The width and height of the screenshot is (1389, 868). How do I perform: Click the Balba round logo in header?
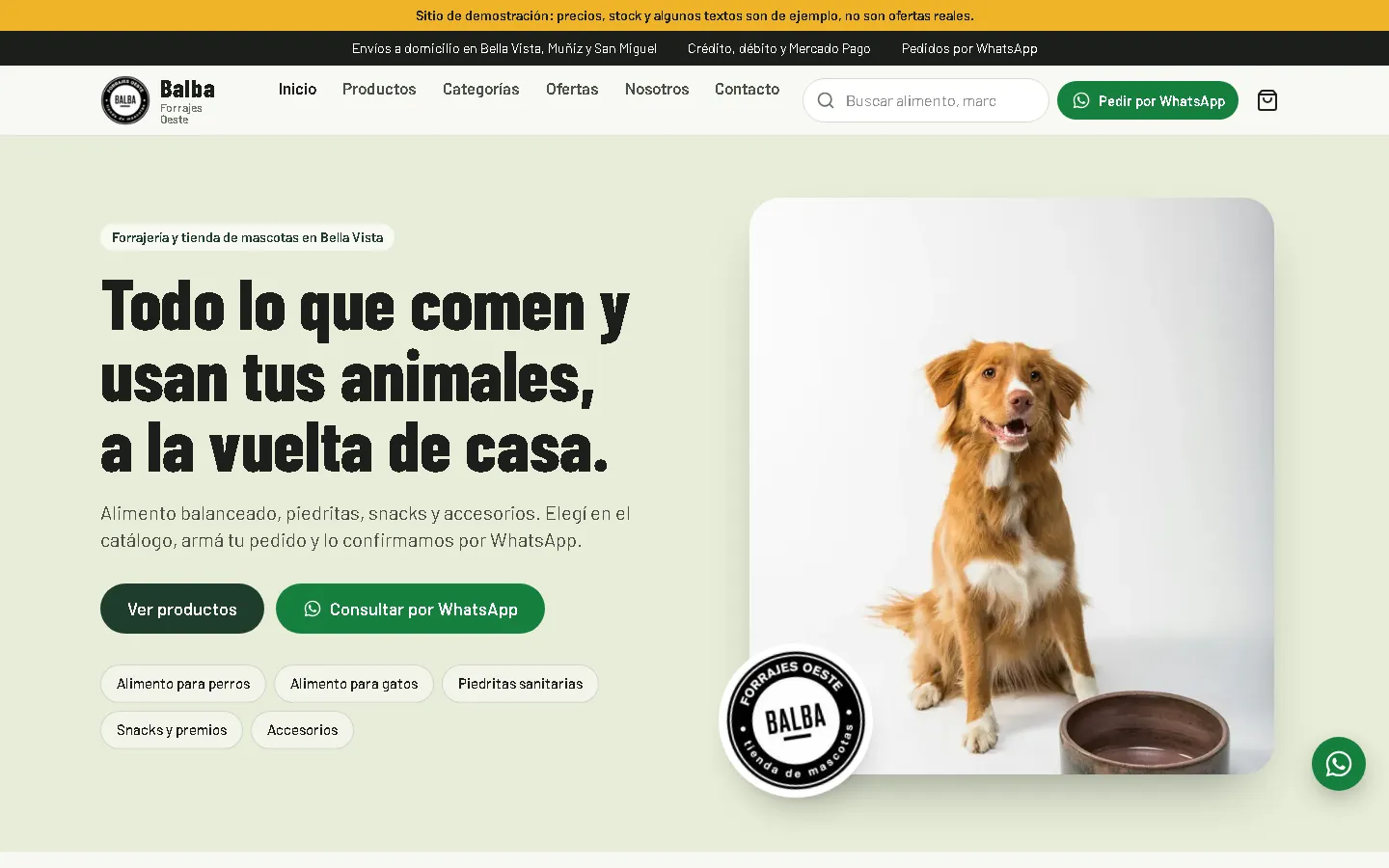pos(125,100)
